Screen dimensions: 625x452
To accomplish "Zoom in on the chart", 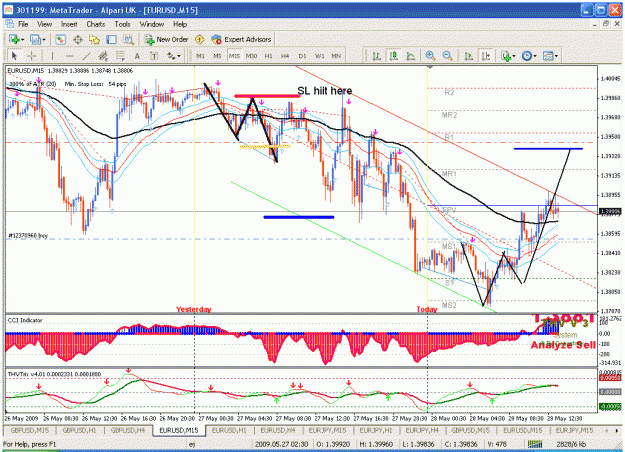I will [430, 56].
